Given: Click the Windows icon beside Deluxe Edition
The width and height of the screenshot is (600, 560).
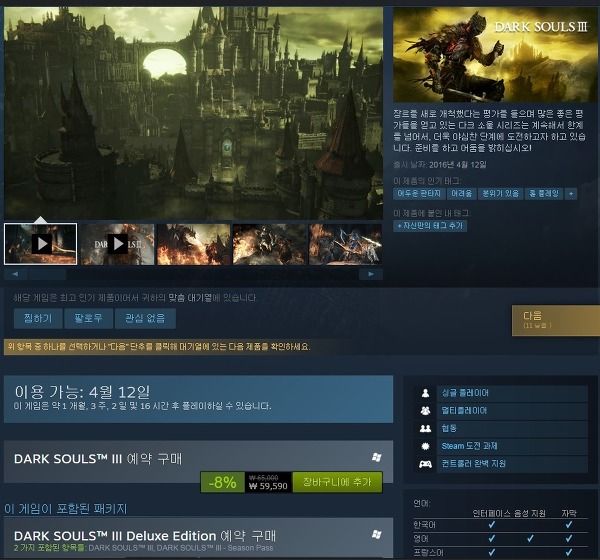Looking at the screenshot, I should pos(377,534).
